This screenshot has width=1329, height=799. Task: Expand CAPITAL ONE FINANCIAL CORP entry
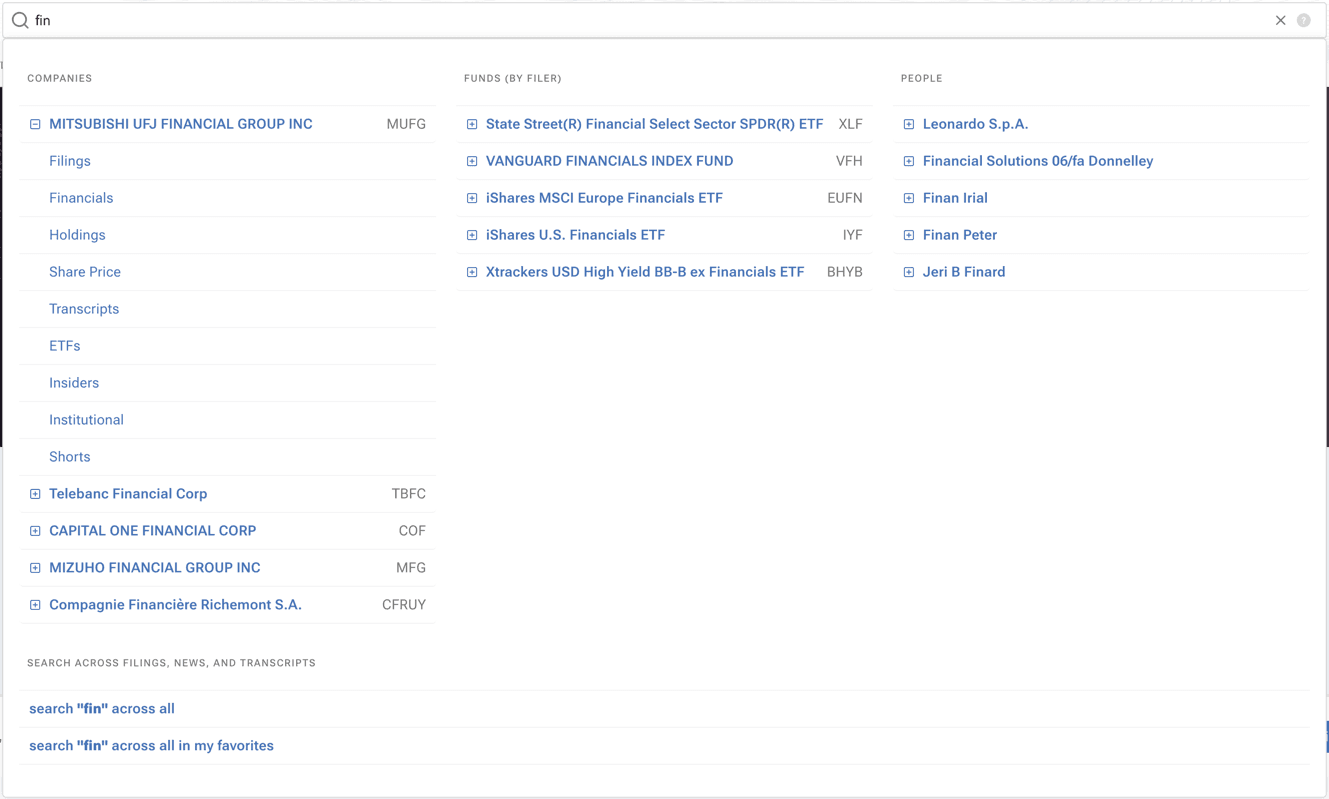click(35, 531)
